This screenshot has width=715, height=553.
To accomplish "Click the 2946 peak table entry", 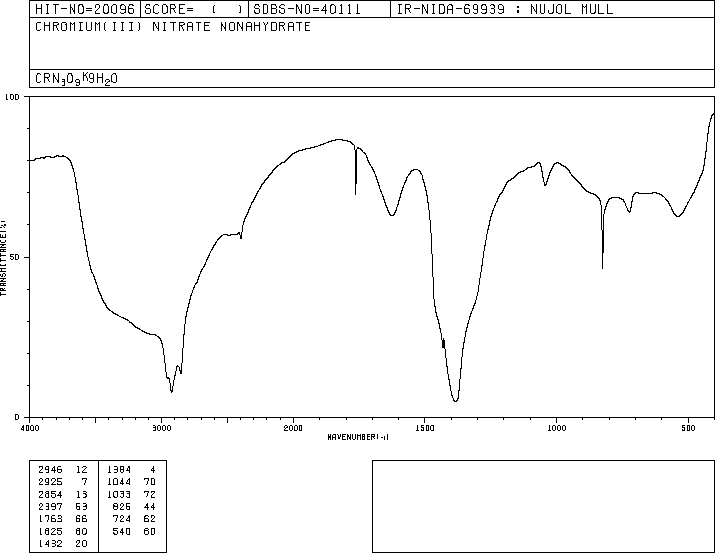I will [x=62, y=469].
